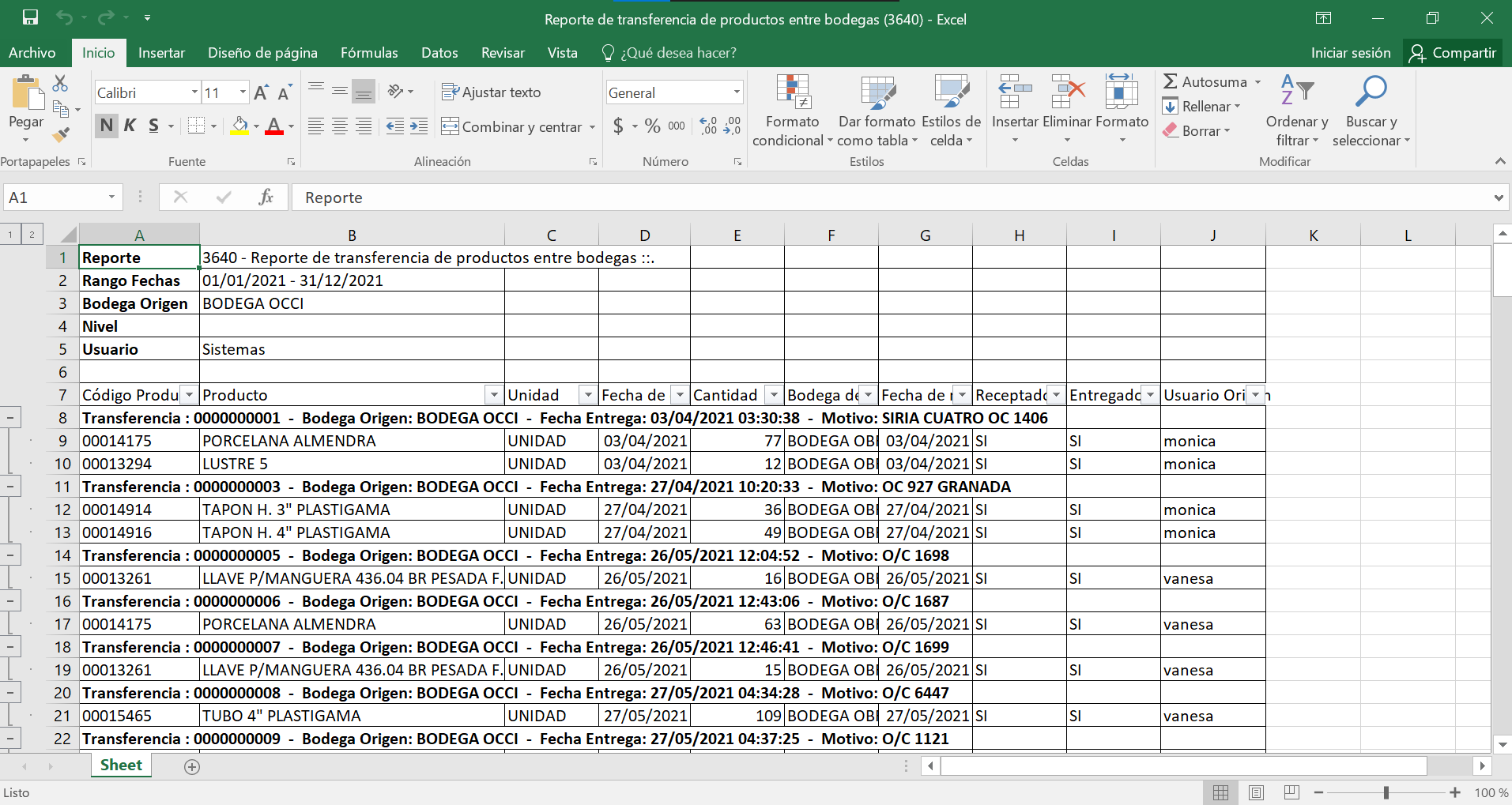Click Combinar y centrar button

click(511, 126)
